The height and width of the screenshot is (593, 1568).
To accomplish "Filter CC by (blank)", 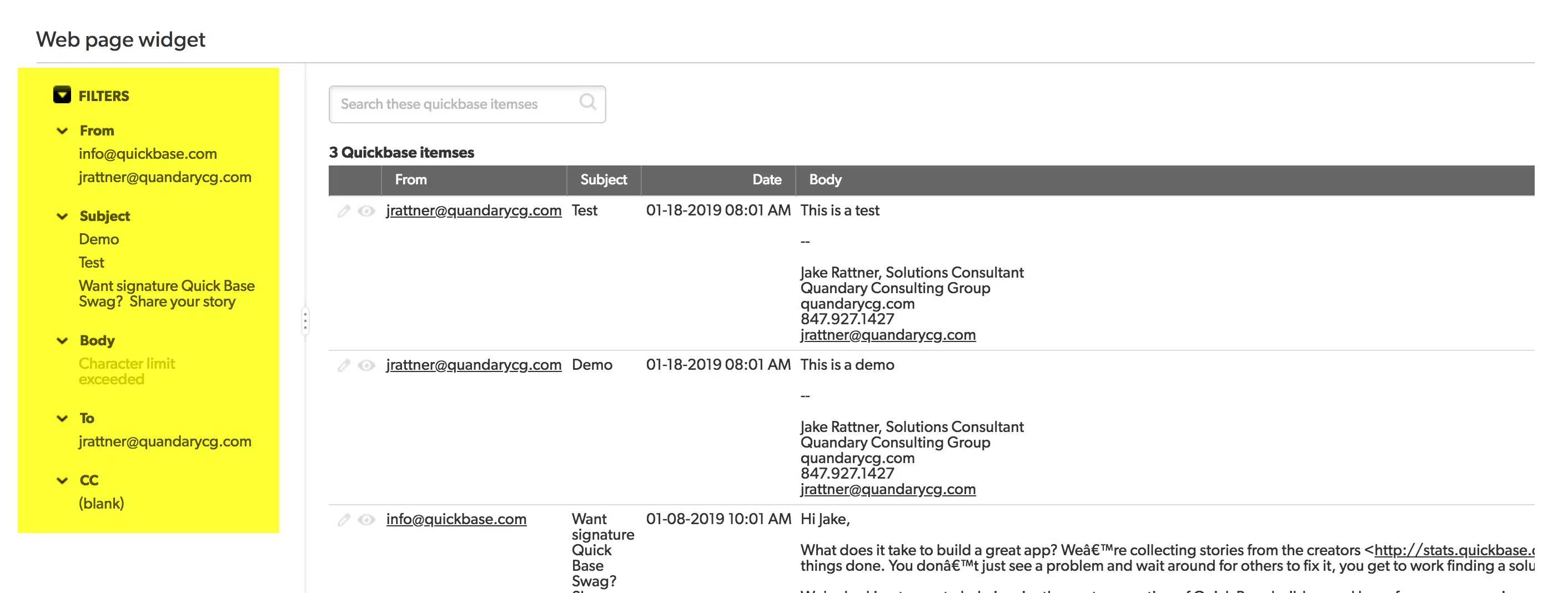I will tap(101, 504).
